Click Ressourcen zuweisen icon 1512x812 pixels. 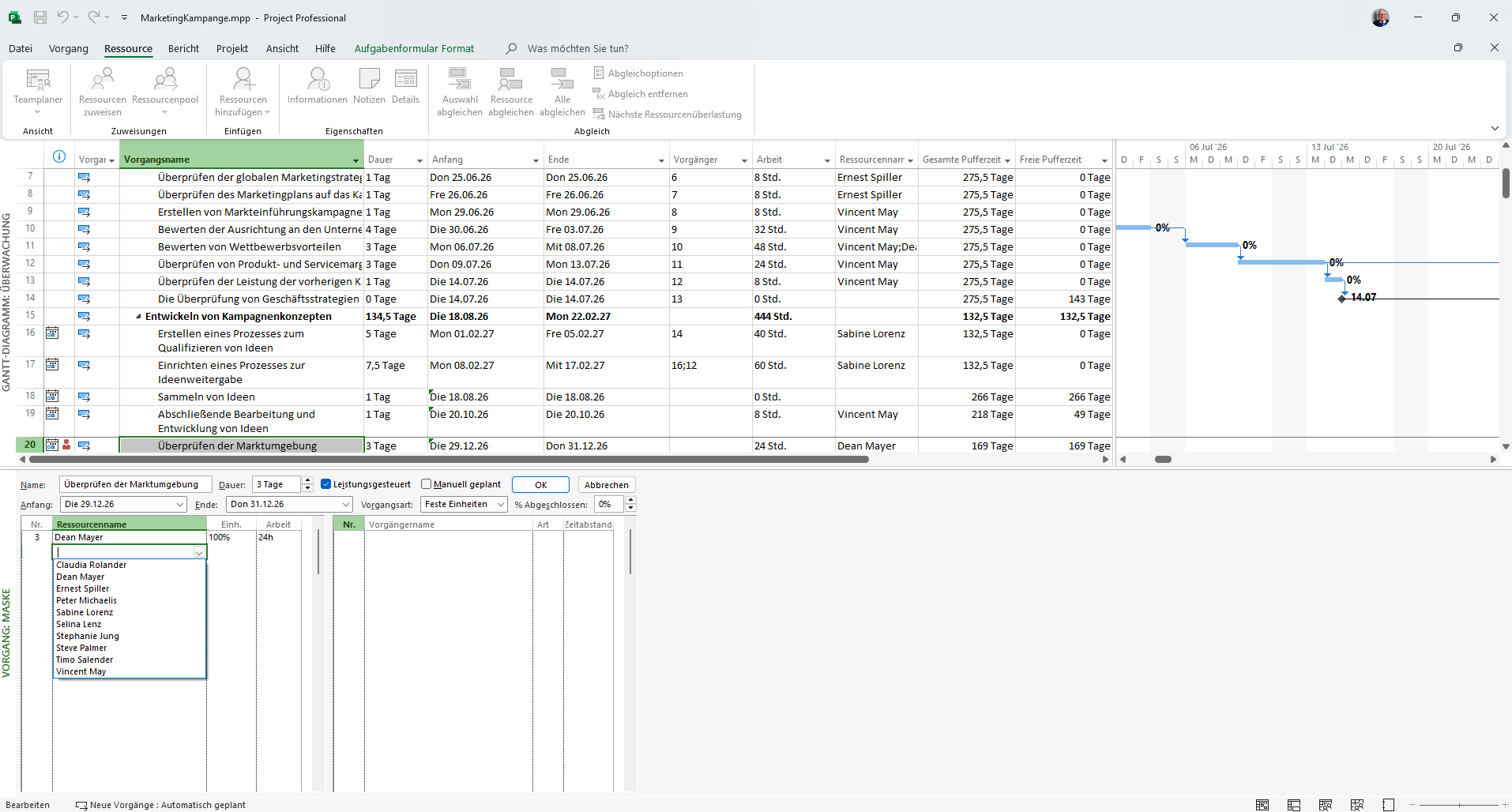pos(103,80)
